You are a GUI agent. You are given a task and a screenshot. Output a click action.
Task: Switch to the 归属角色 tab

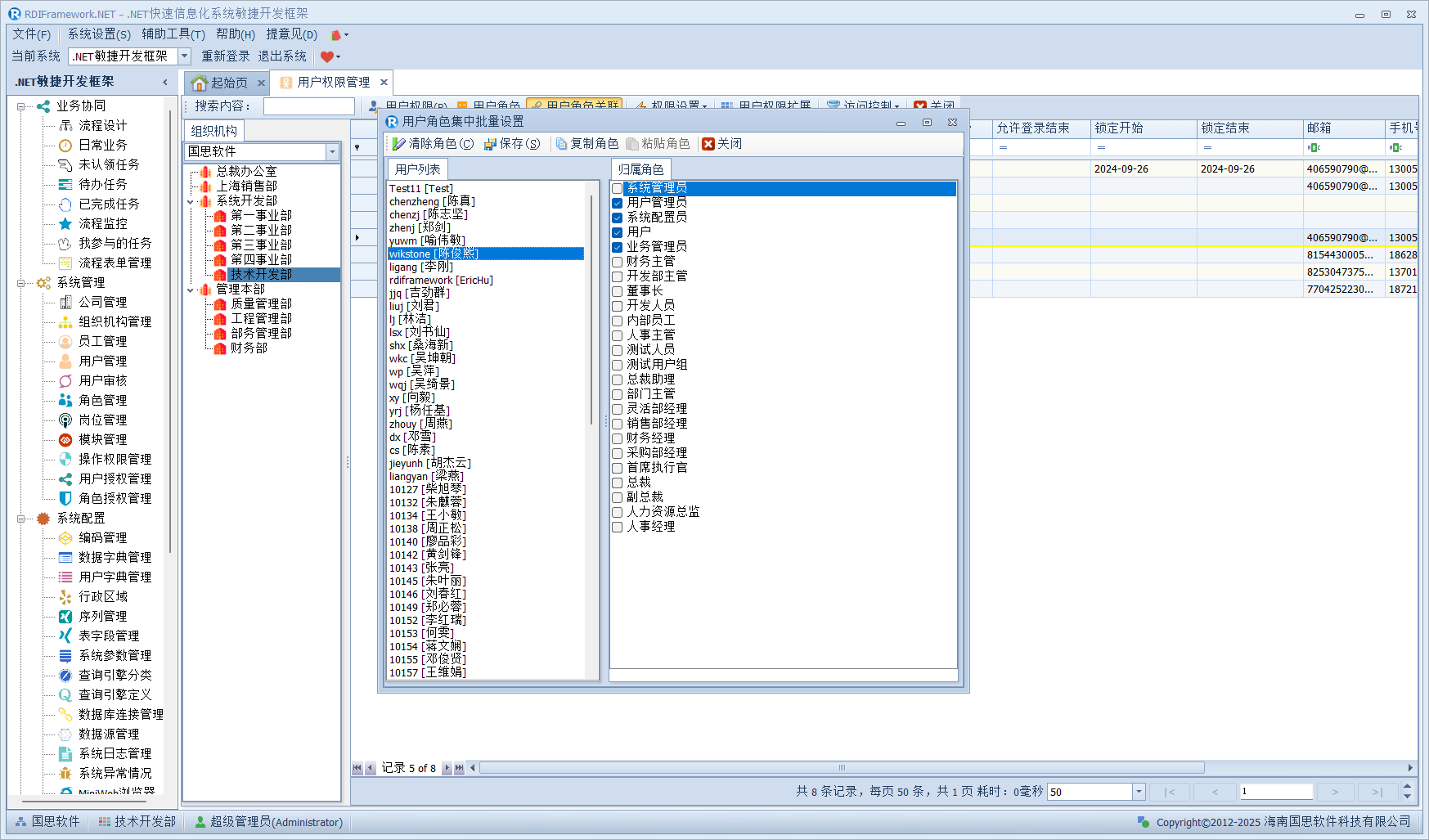pos(640,169)
